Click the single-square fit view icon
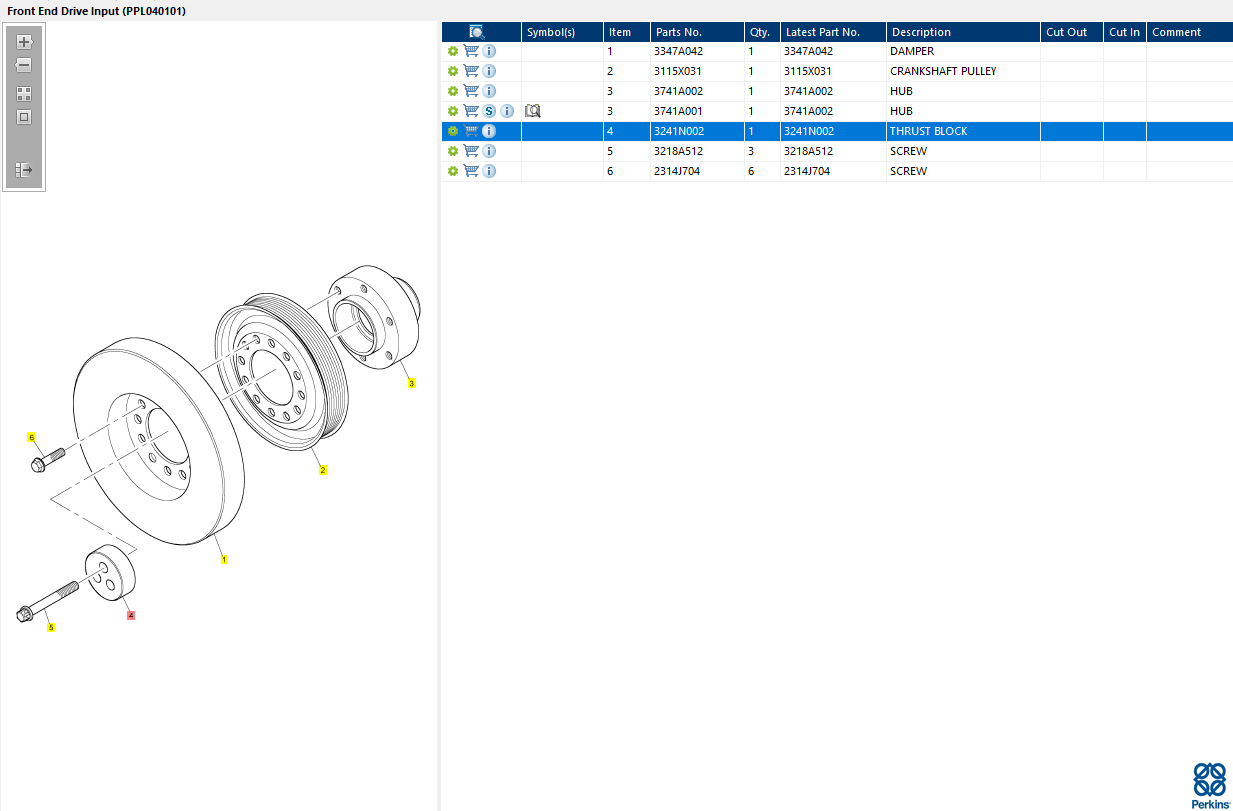1233x811 pixels. point(24,117)
